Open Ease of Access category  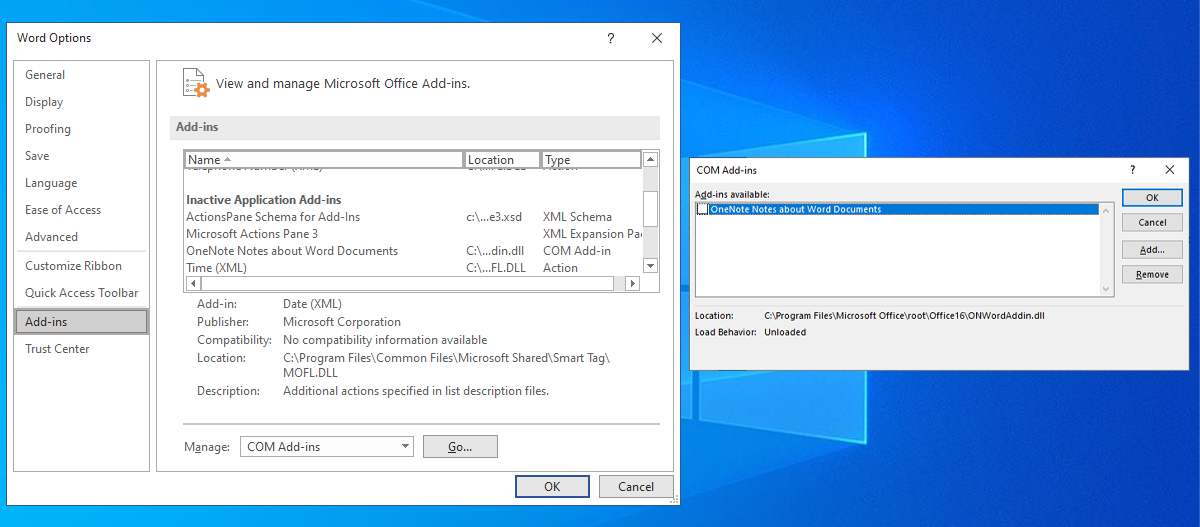[80, 210]
